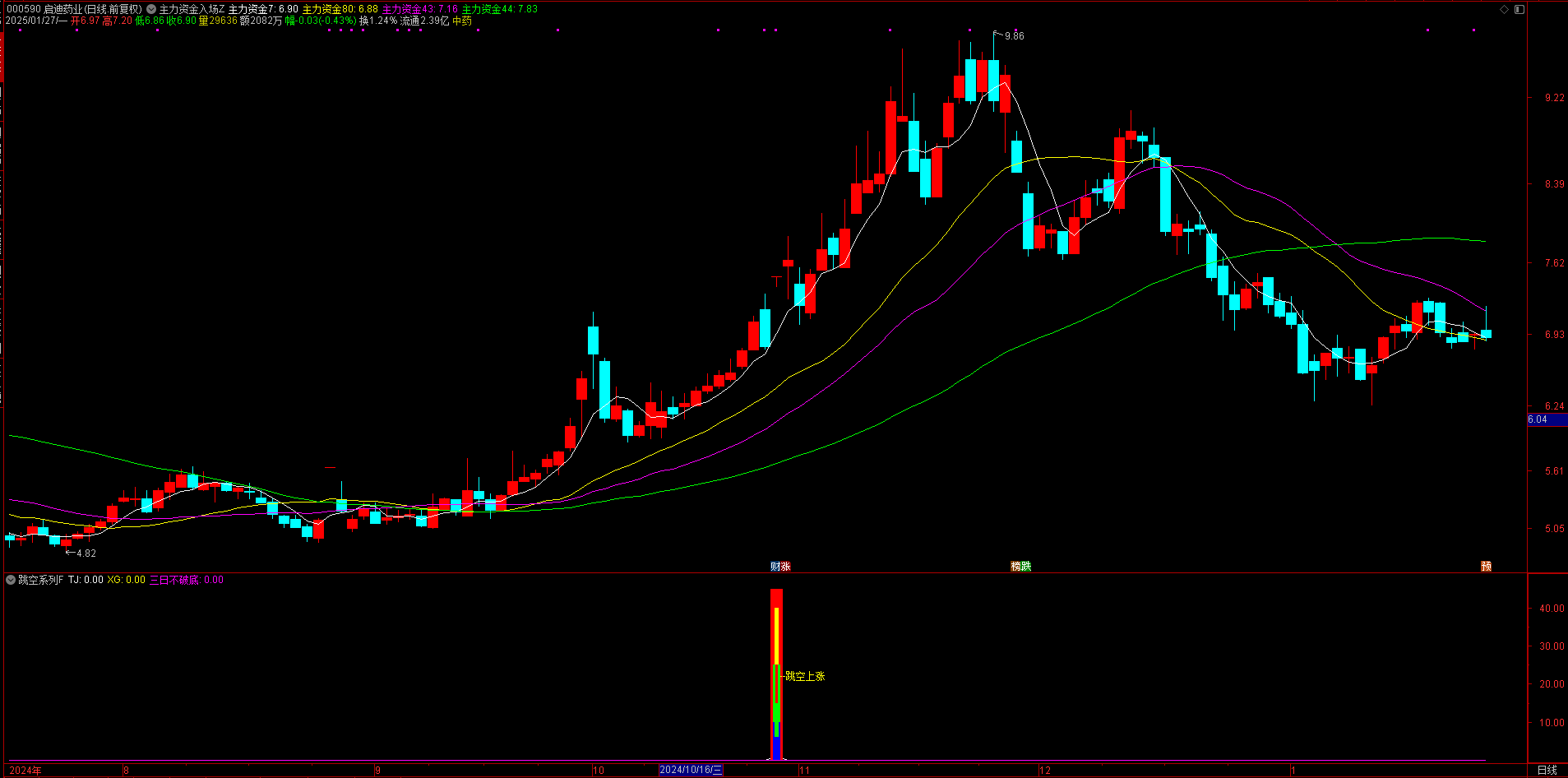Click the month 10 tick on the time axis
This screenshot has width=1568, height=778.
click(x=599, y=771)
